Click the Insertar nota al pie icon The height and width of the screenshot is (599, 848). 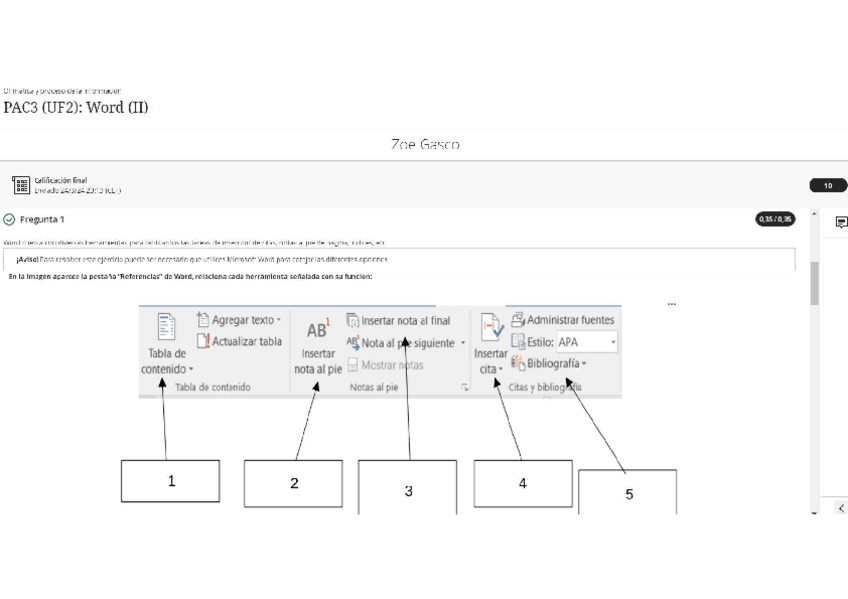[x=316, y=331]
